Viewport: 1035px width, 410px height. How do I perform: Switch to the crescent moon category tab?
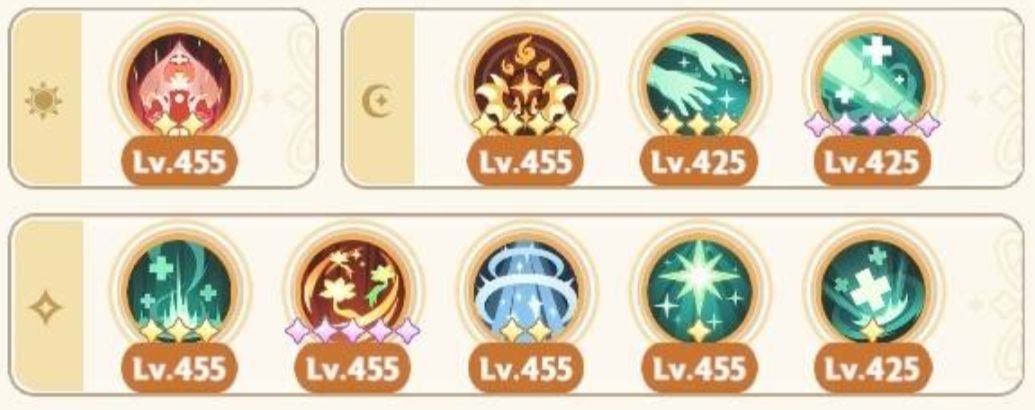point(379,101)
